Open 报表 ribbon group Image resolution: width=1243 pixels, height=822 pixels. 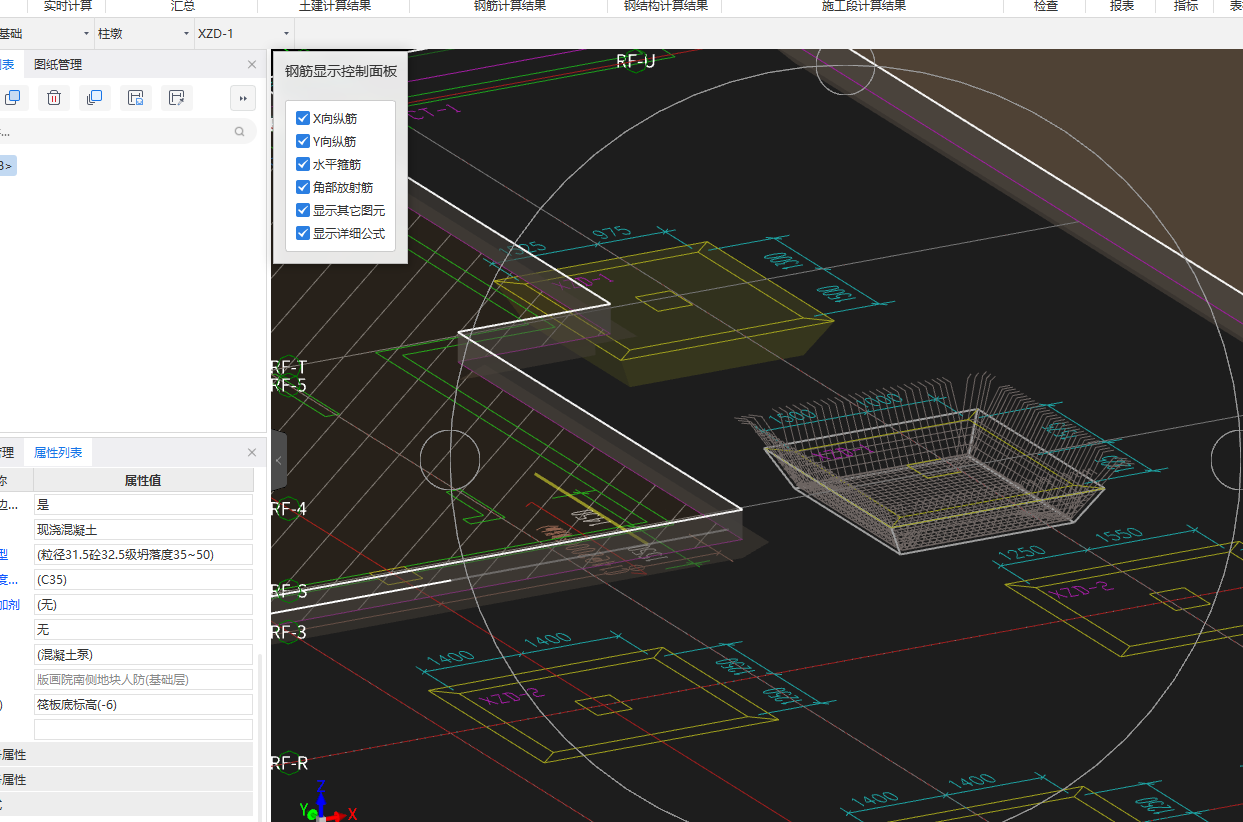[x=1122, y=6]
